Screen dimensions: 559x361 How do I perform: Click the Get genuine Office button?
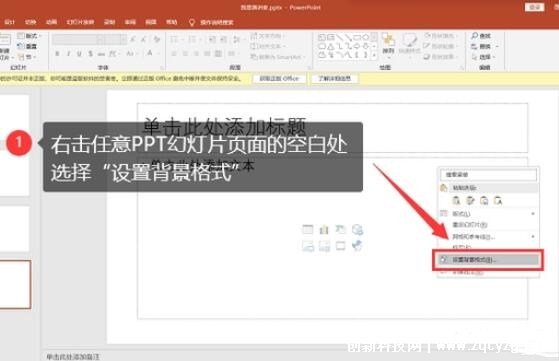click(x=279, y=78)
